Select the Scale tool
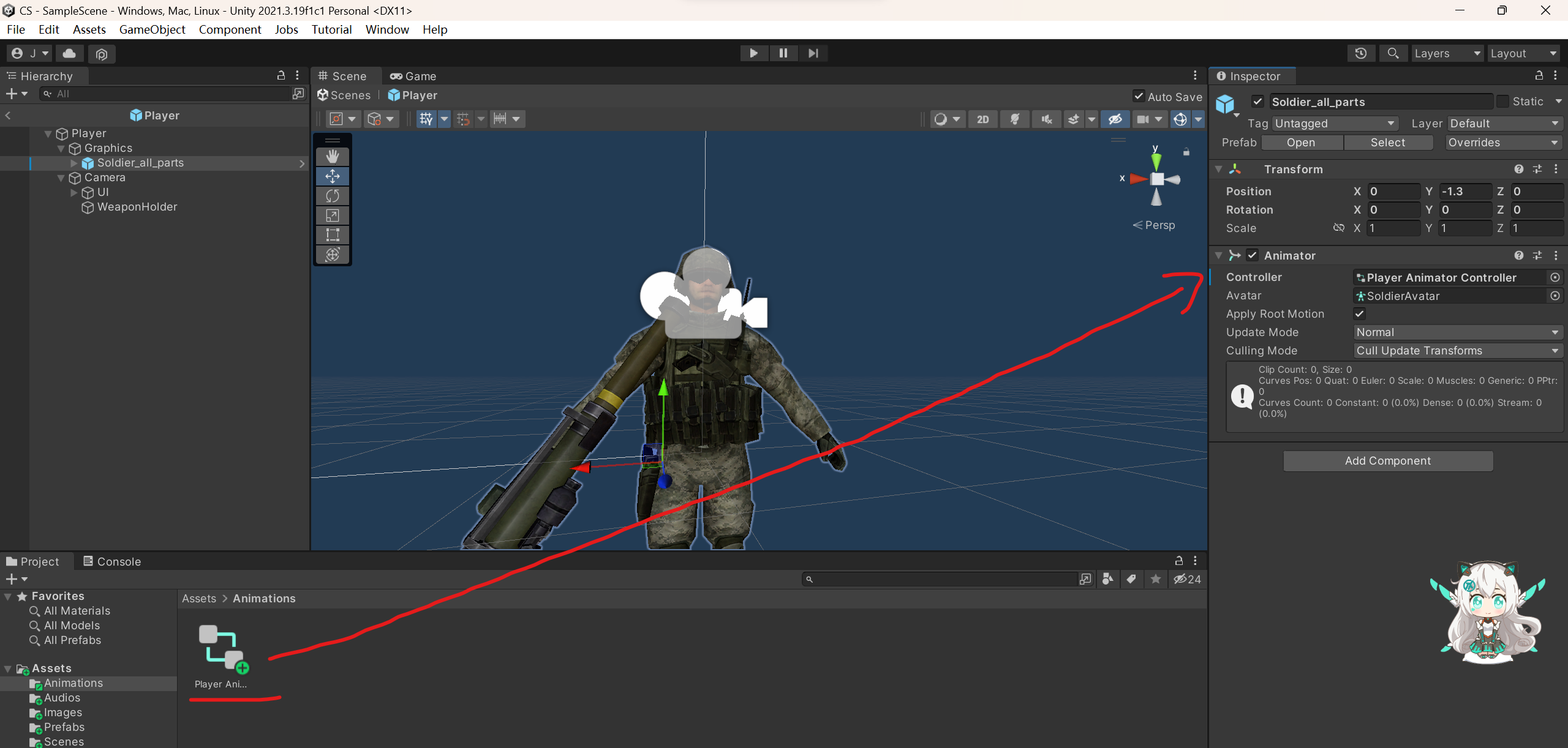The height and width of the screenshot is (748, 1568). point(333,215)
